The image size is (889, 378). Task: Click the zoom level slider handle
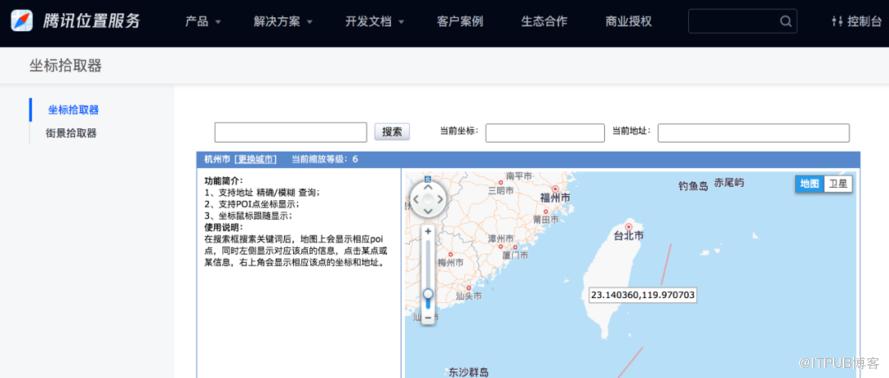[428, 294]
